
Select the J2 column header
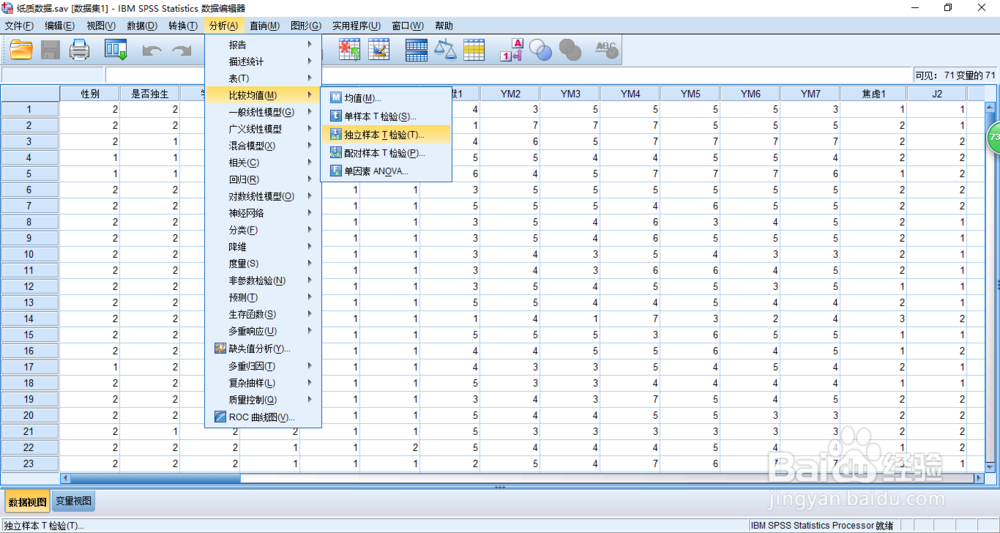937,94
